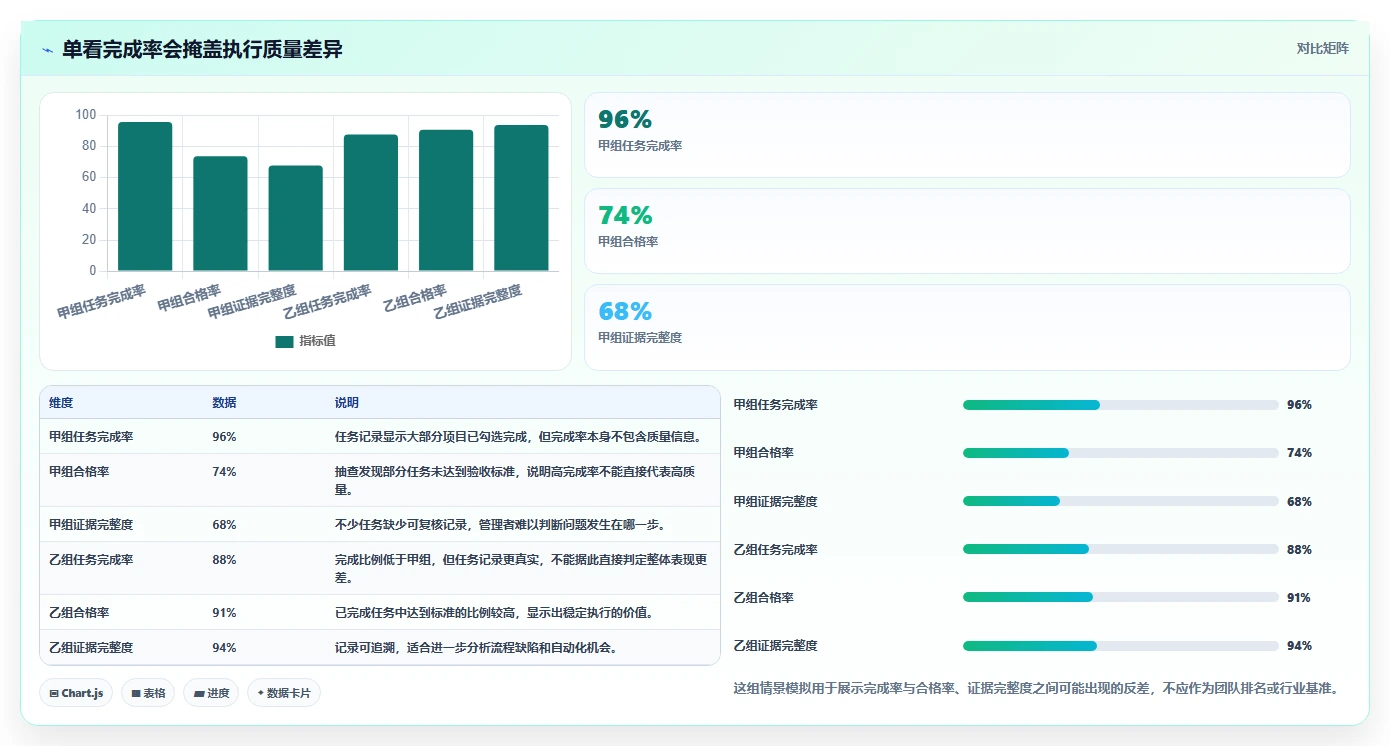Select the 甲组任务完成率 table row cell
The image size is (1390, 746).
point(91,437)
